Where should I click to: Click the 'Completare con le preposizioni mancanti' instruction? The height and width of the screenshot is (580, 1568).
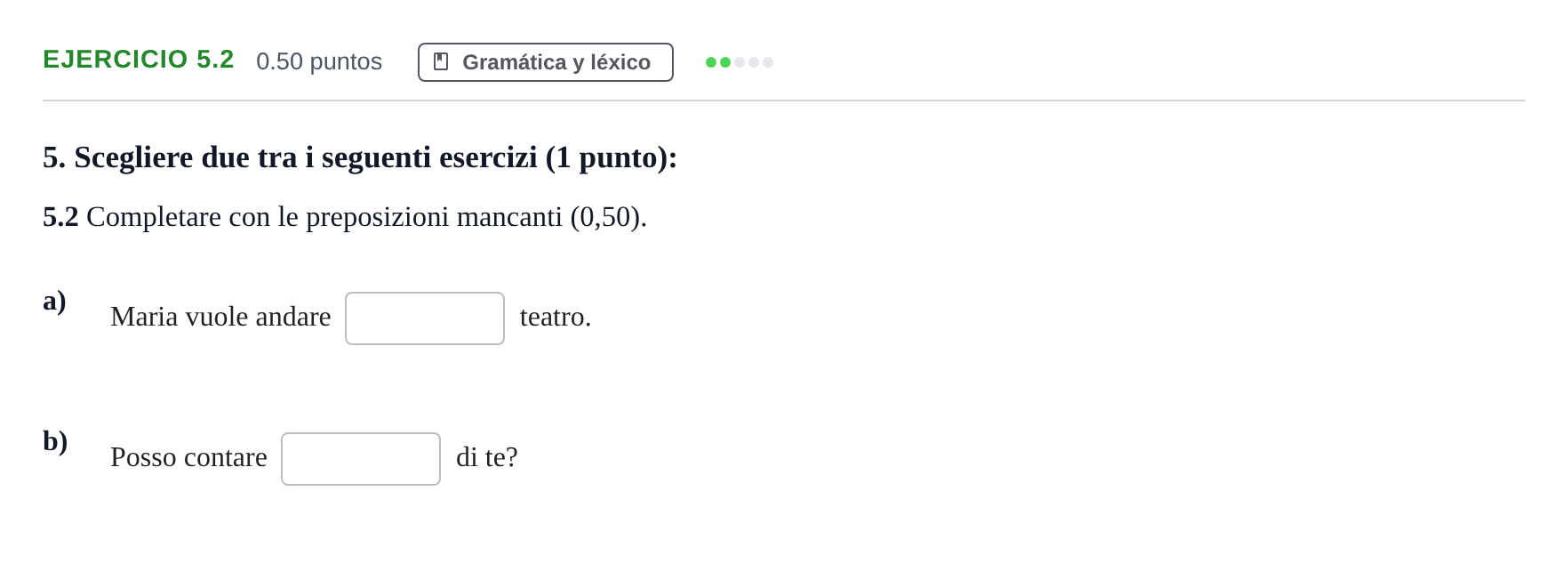[x=345, y=217]
